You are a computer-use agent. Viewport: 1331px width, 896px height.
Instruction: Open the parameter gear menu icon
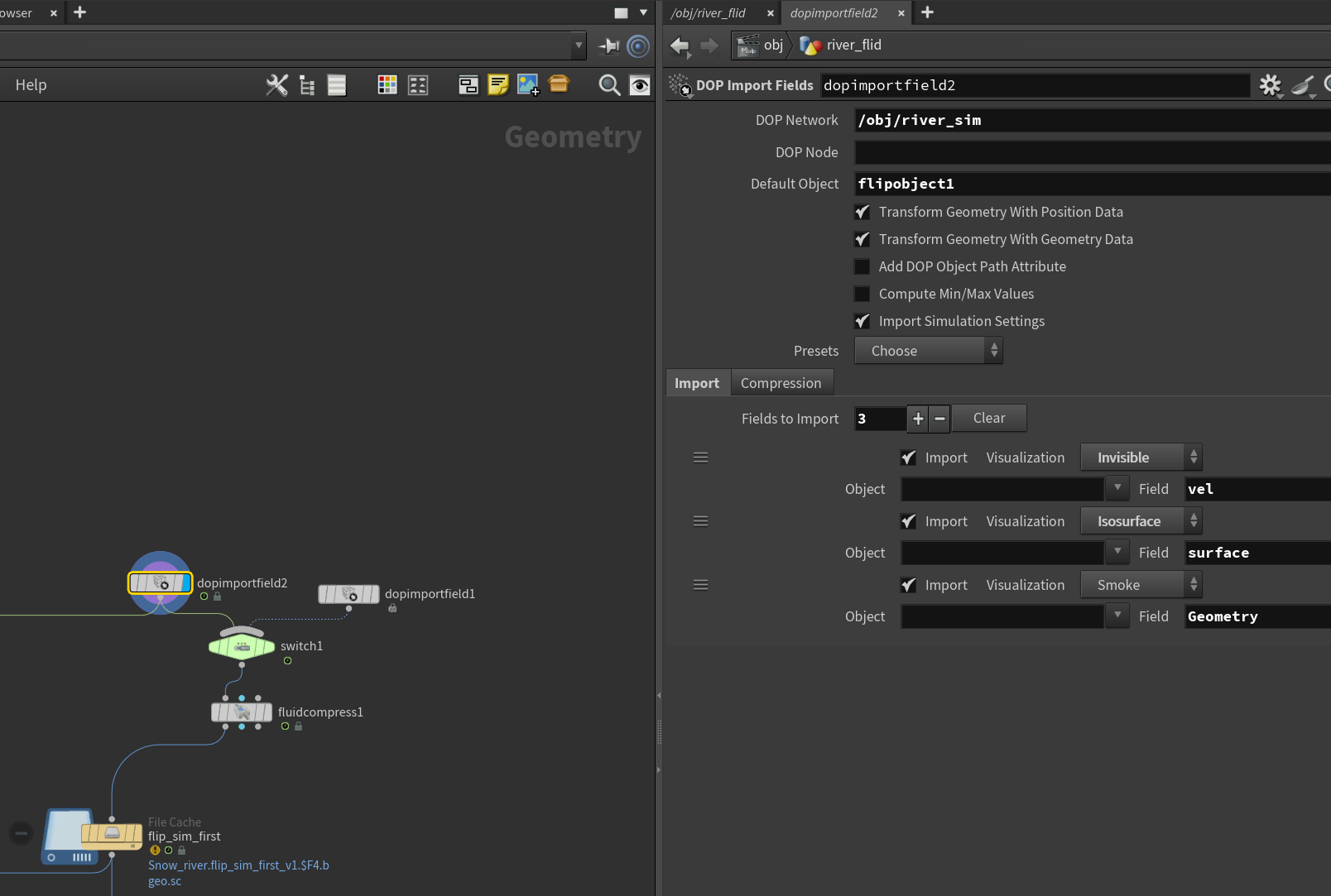[1271, 85]
